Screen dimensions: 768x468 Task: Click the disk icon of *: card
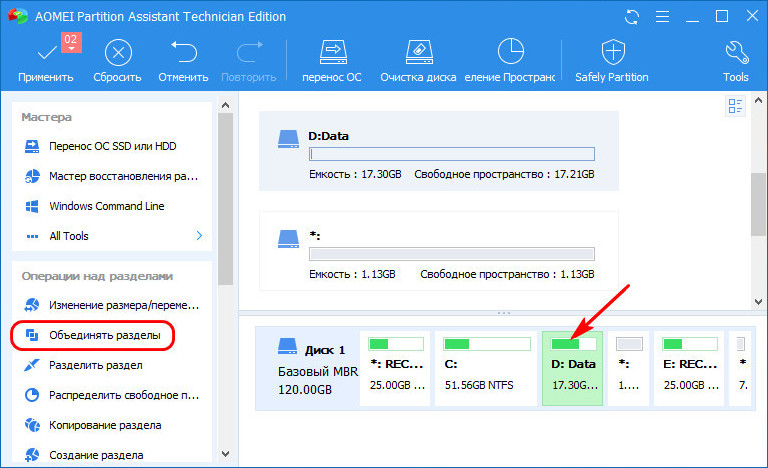click(288, 239)
